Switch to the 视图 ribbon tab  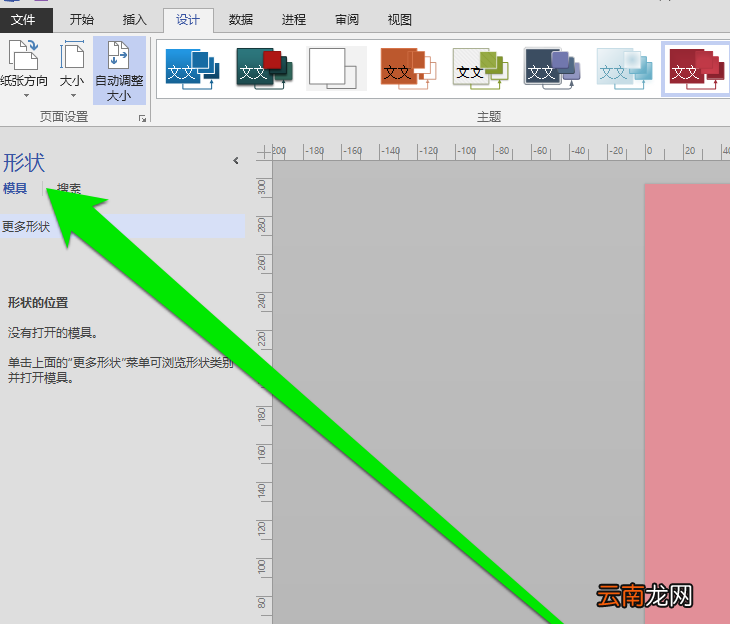tap(400, 20)
